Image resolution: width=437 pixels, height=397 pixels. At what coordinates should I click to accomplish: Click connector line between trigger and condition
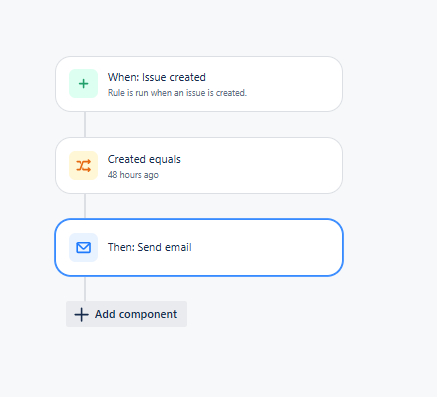(x=85, y=124)
